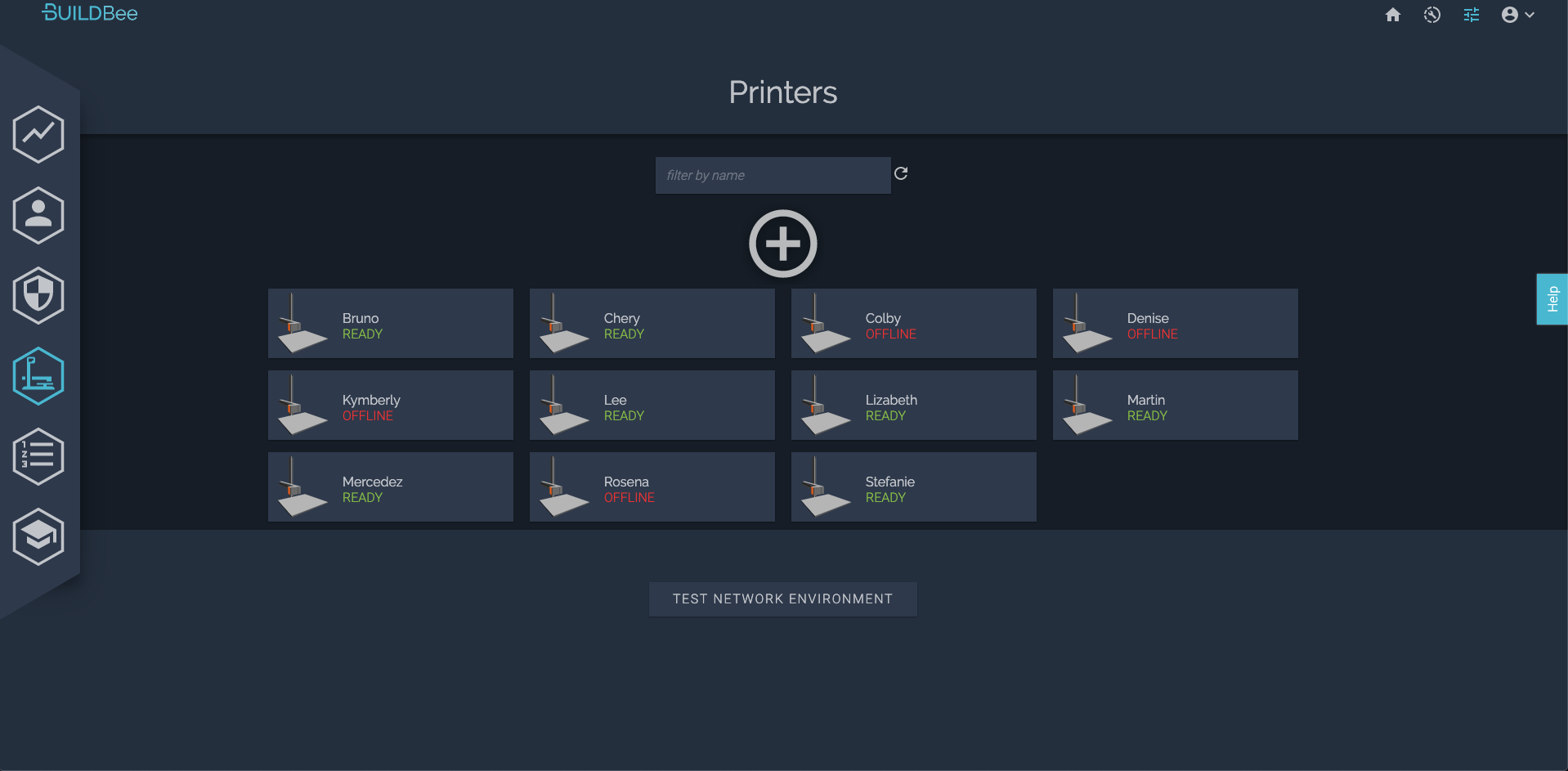The height and width of the screenshot is (771, 1568).
Task: Open the Help side tab
Action: [1552, 299]
